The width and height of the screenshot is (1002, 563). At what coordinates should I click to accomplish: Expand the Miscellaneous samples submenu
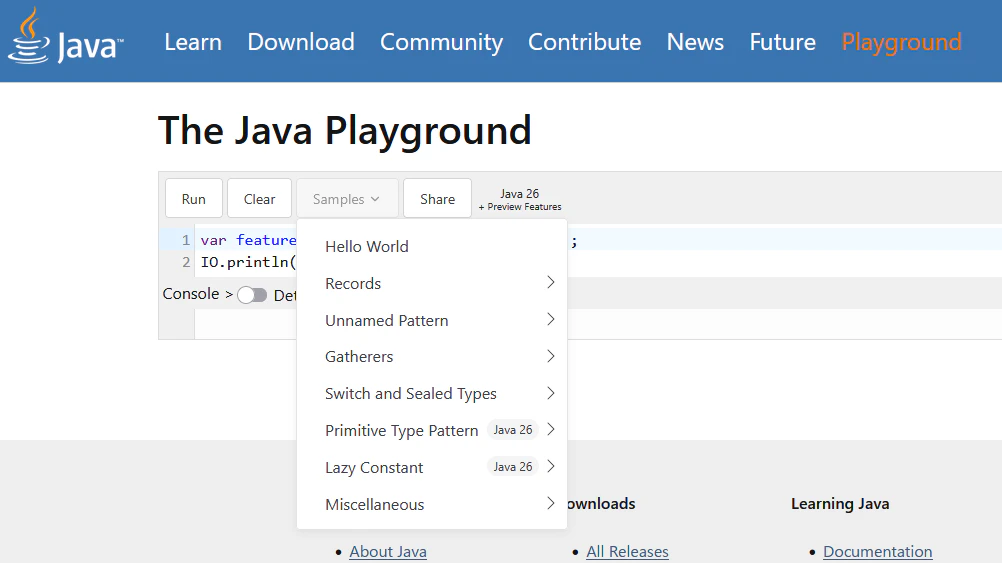[x=432, y=504]
